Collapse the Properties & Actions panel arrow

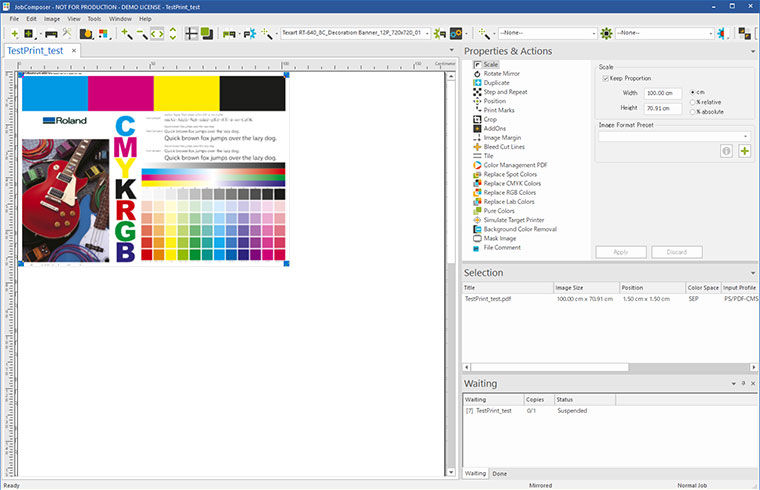pyautogui.click(x=751, y=51)
